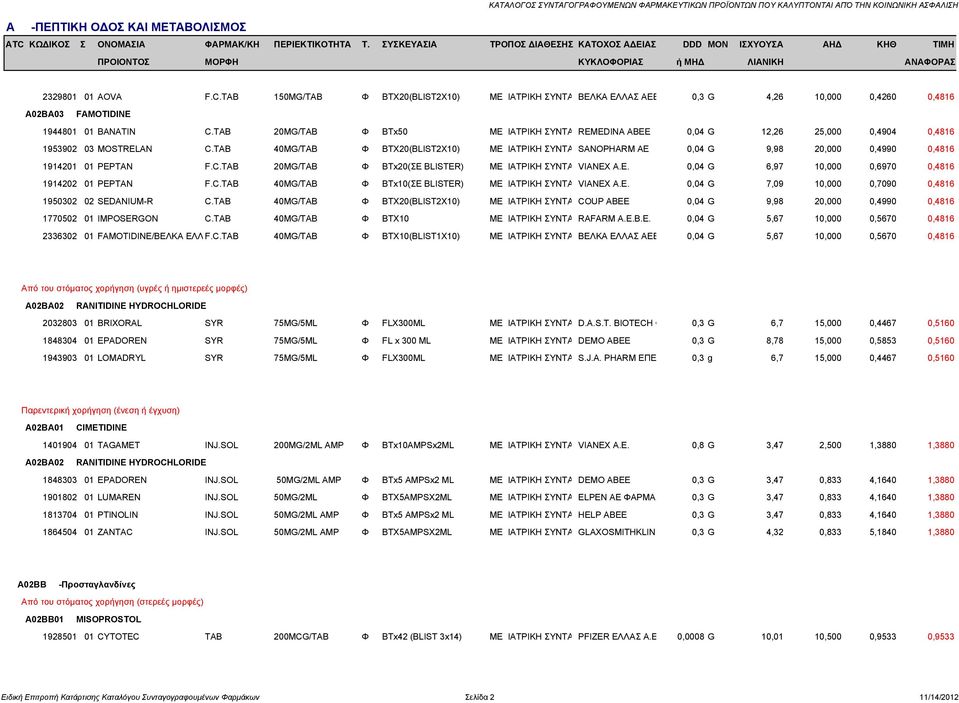The width and height of the screenshot is (959, 703).
Task: Click license holder REMEDINA ABEE
Action: pyautogui.click(x=614, y=132)
